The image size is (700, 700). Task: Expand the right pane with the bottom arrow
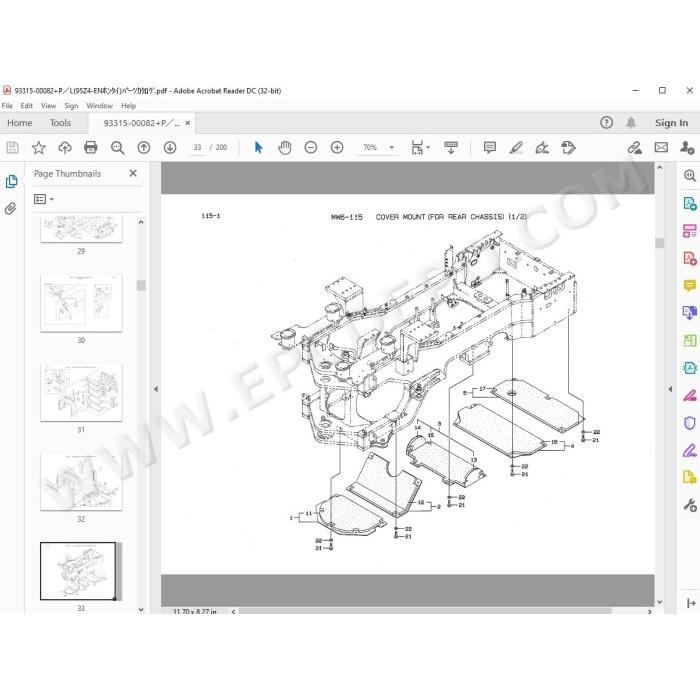(691, 603)
